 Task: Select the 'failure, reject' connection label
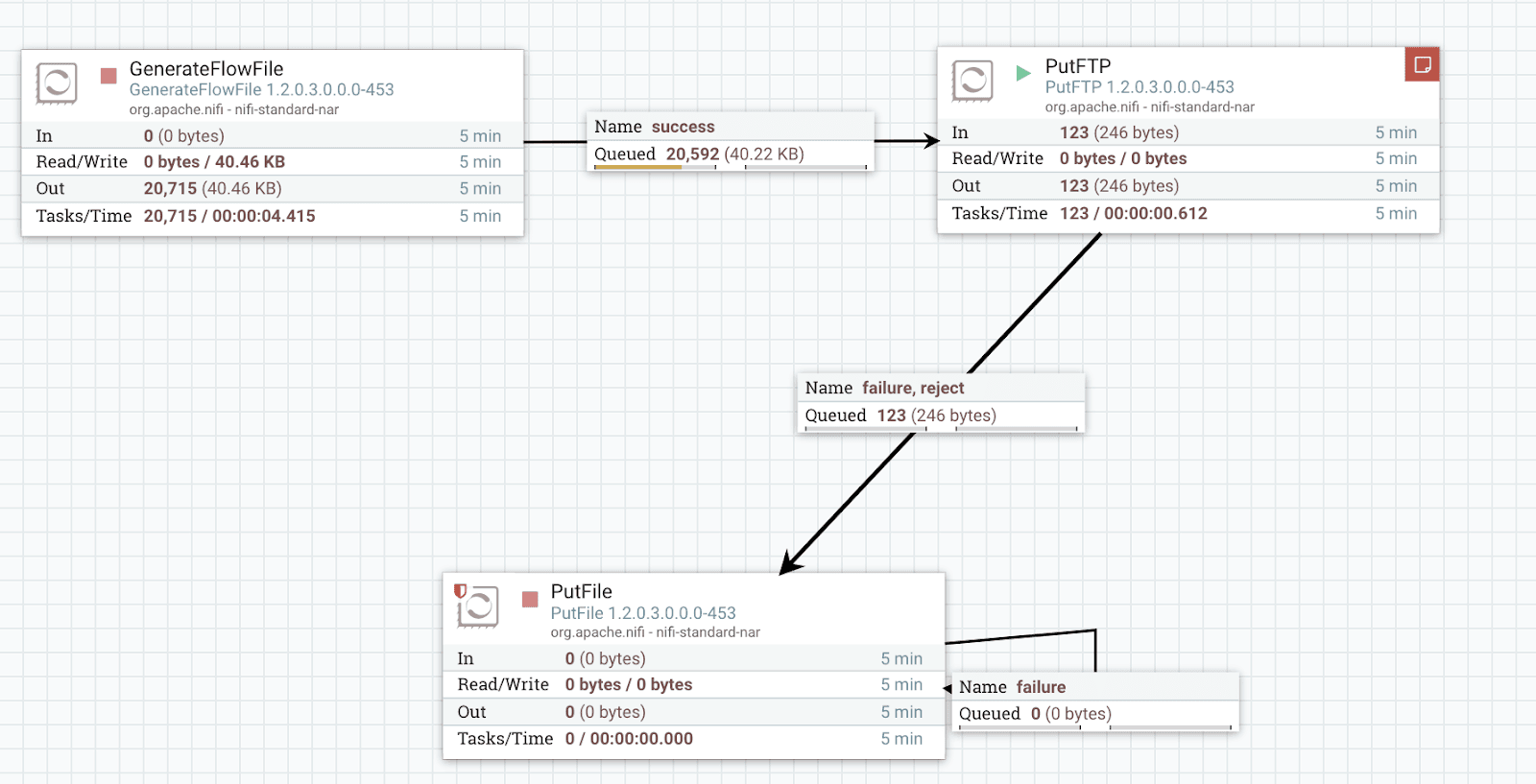click(912, 388)
